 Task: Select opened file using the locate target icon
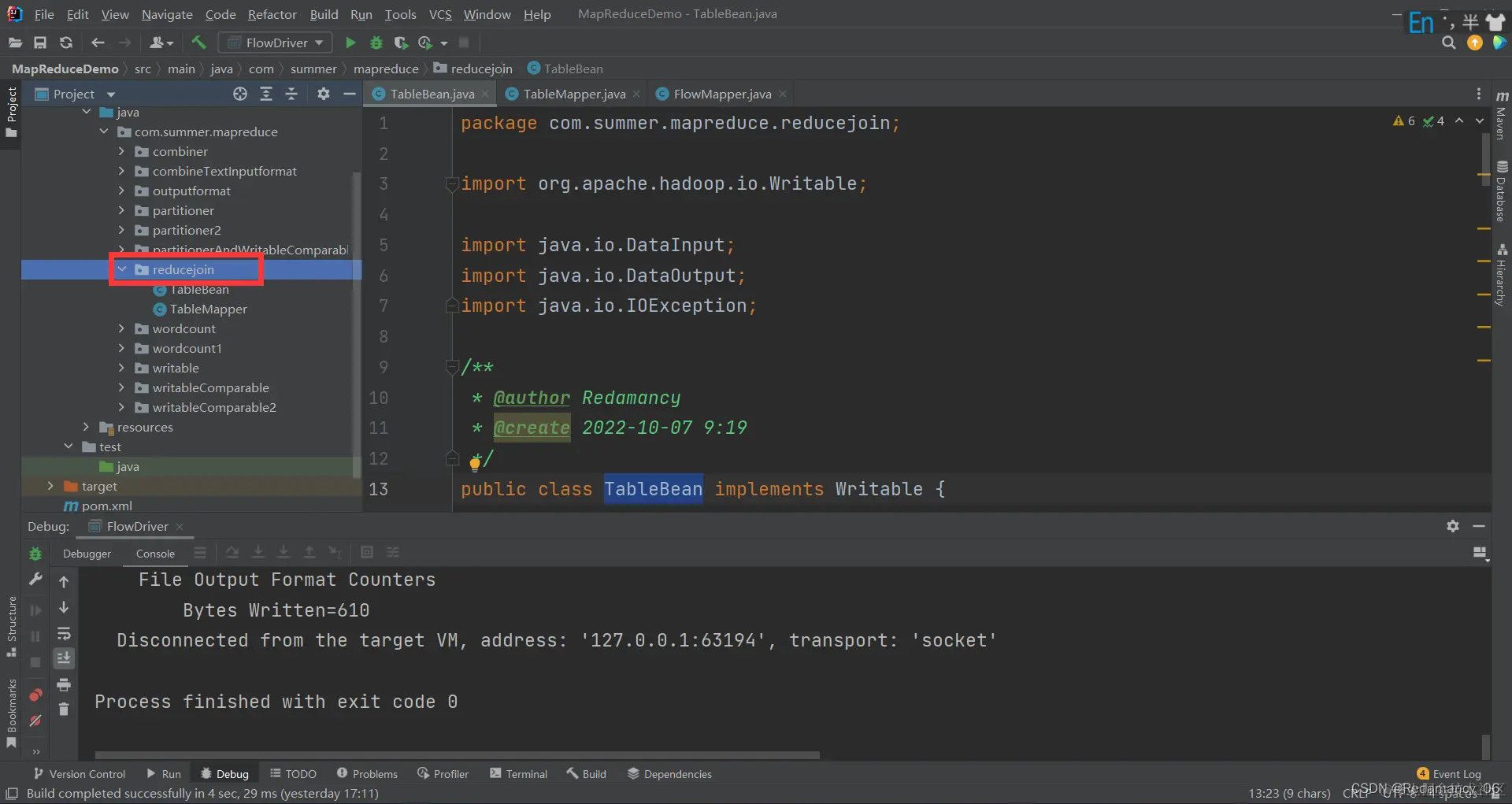(x=240, y=94)
